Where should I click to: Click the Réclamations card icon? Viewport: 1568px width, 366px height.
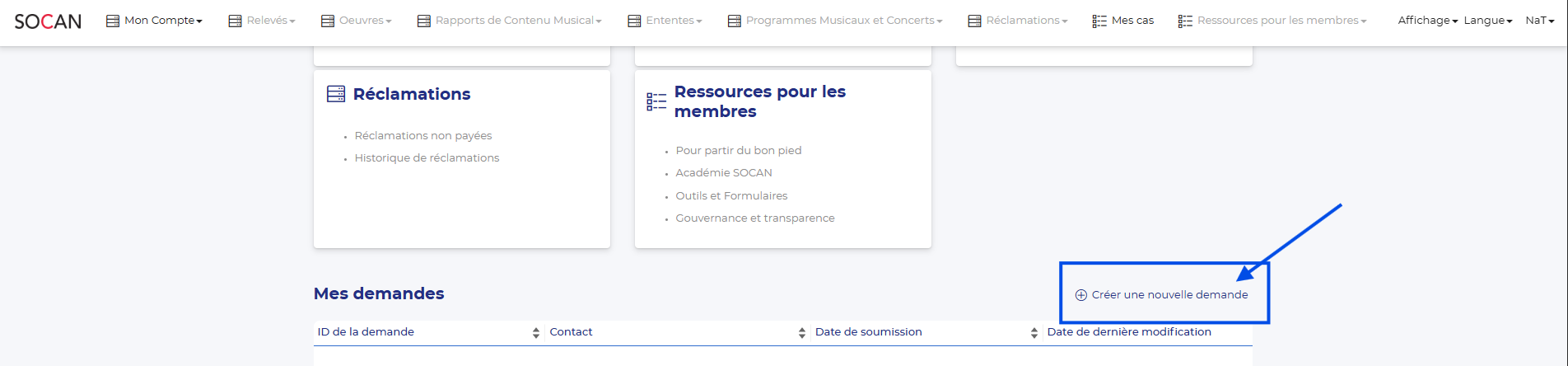point(336,94)
